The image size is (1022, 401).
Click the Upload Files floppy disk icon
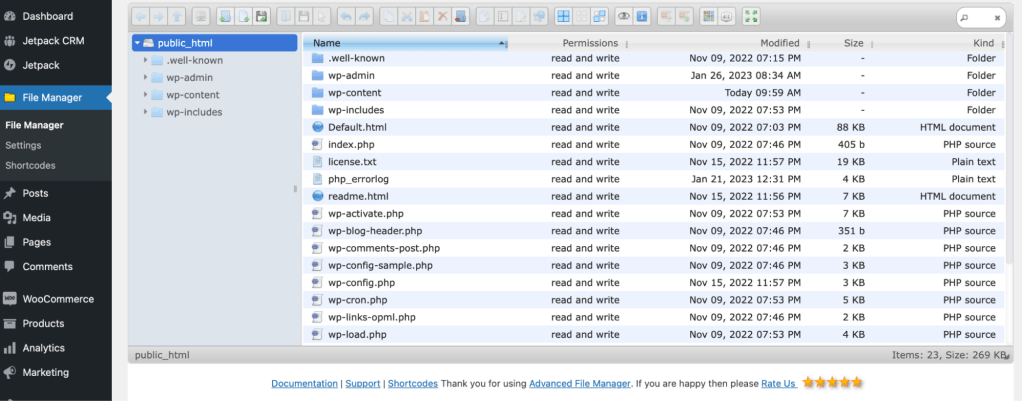(262, 17)
